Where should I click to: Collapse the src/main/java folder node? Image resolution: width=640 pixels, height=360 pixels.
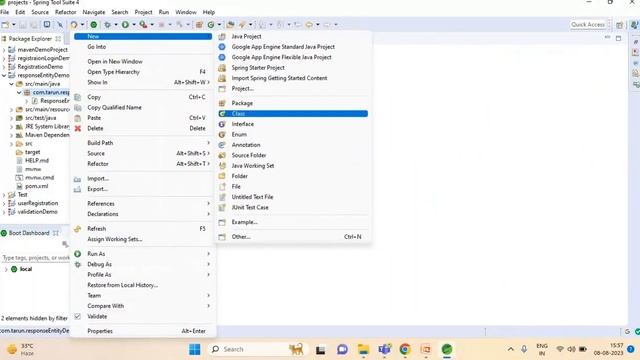tap(11, 84)
